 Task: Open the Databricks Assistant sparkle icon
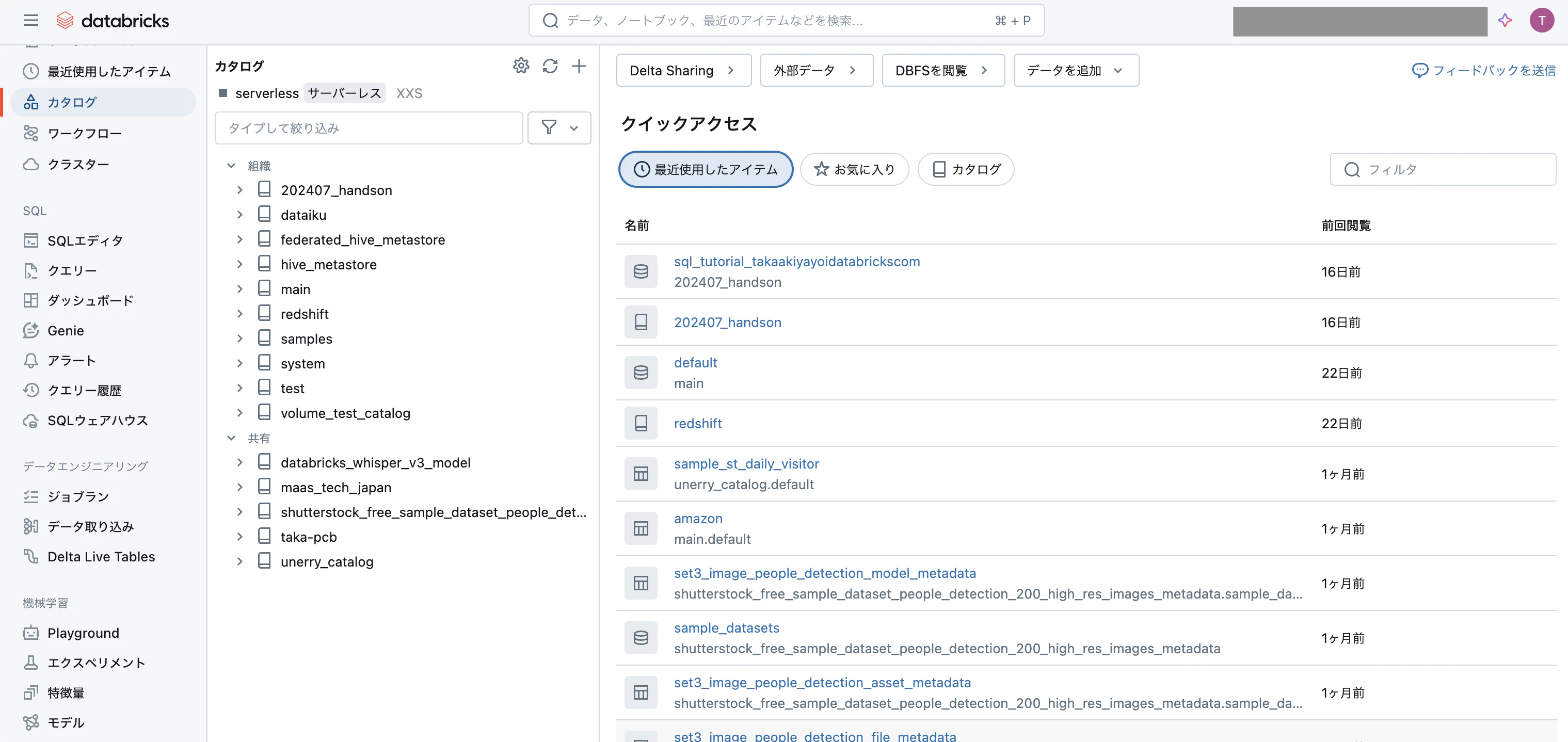(x=1506, y=21)
